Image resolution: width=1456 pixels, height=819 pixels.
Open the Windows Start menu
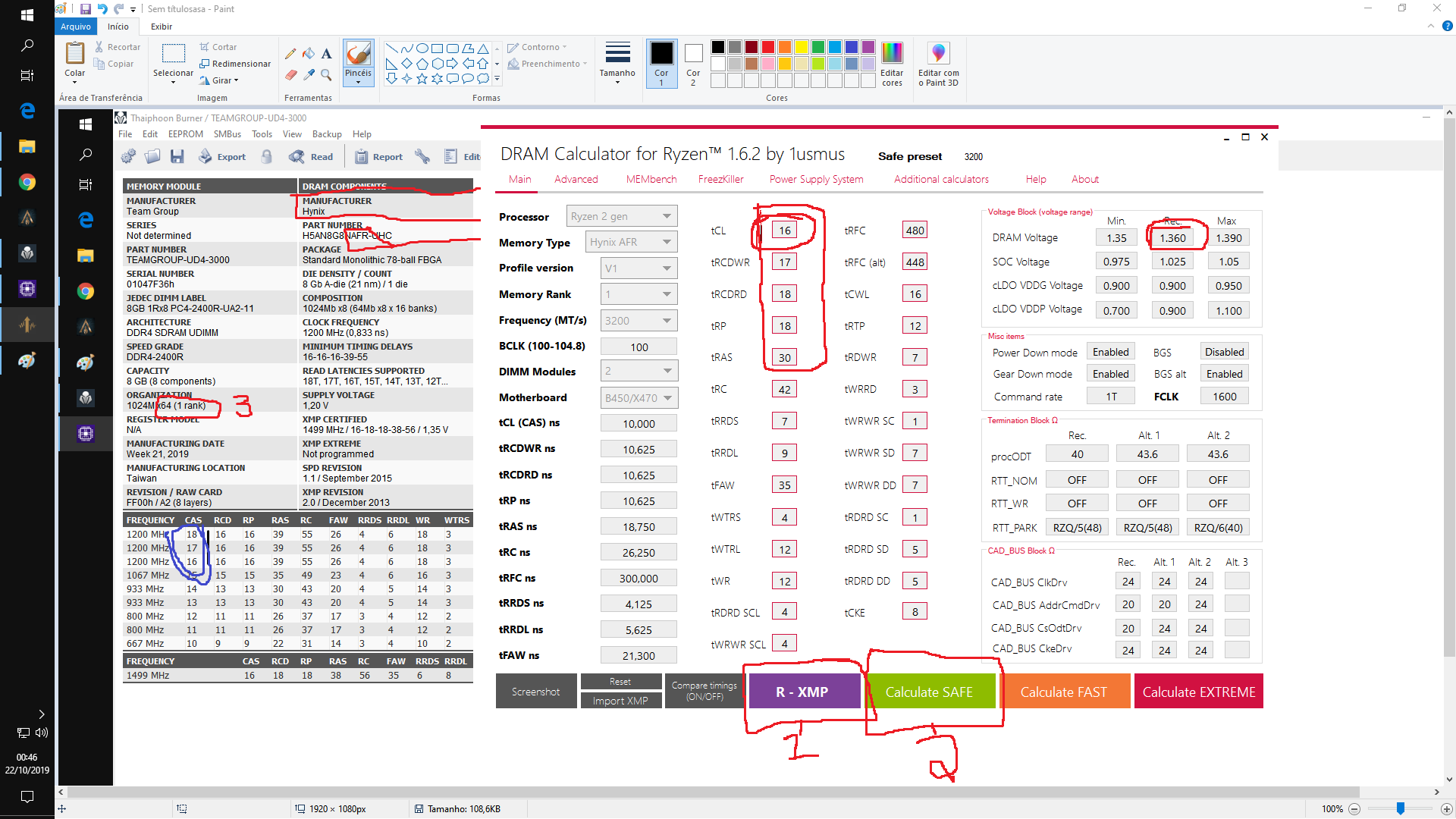point(27,15)
